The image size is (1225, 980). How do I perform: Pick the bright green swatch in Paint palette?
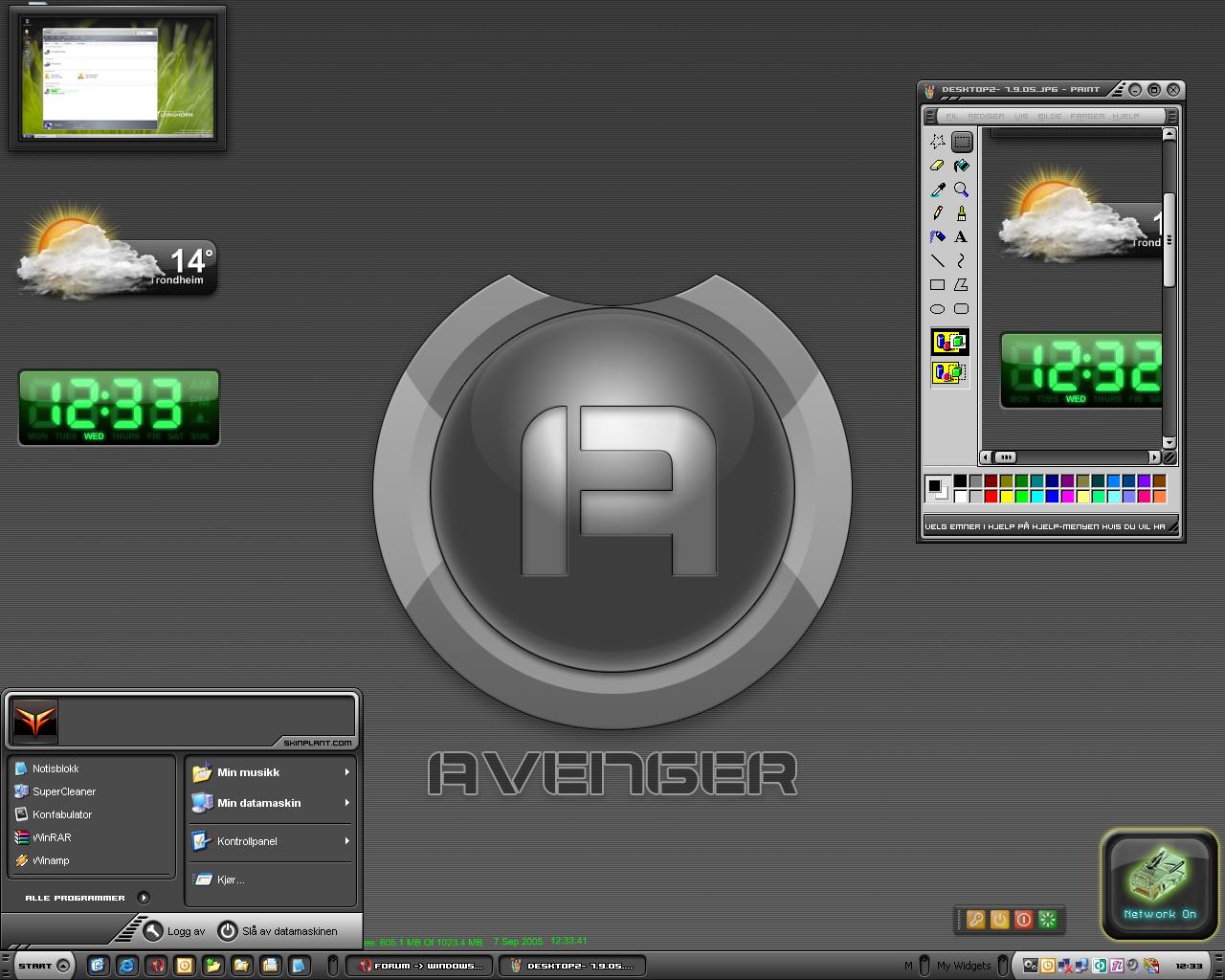(x=1021, y=497)
